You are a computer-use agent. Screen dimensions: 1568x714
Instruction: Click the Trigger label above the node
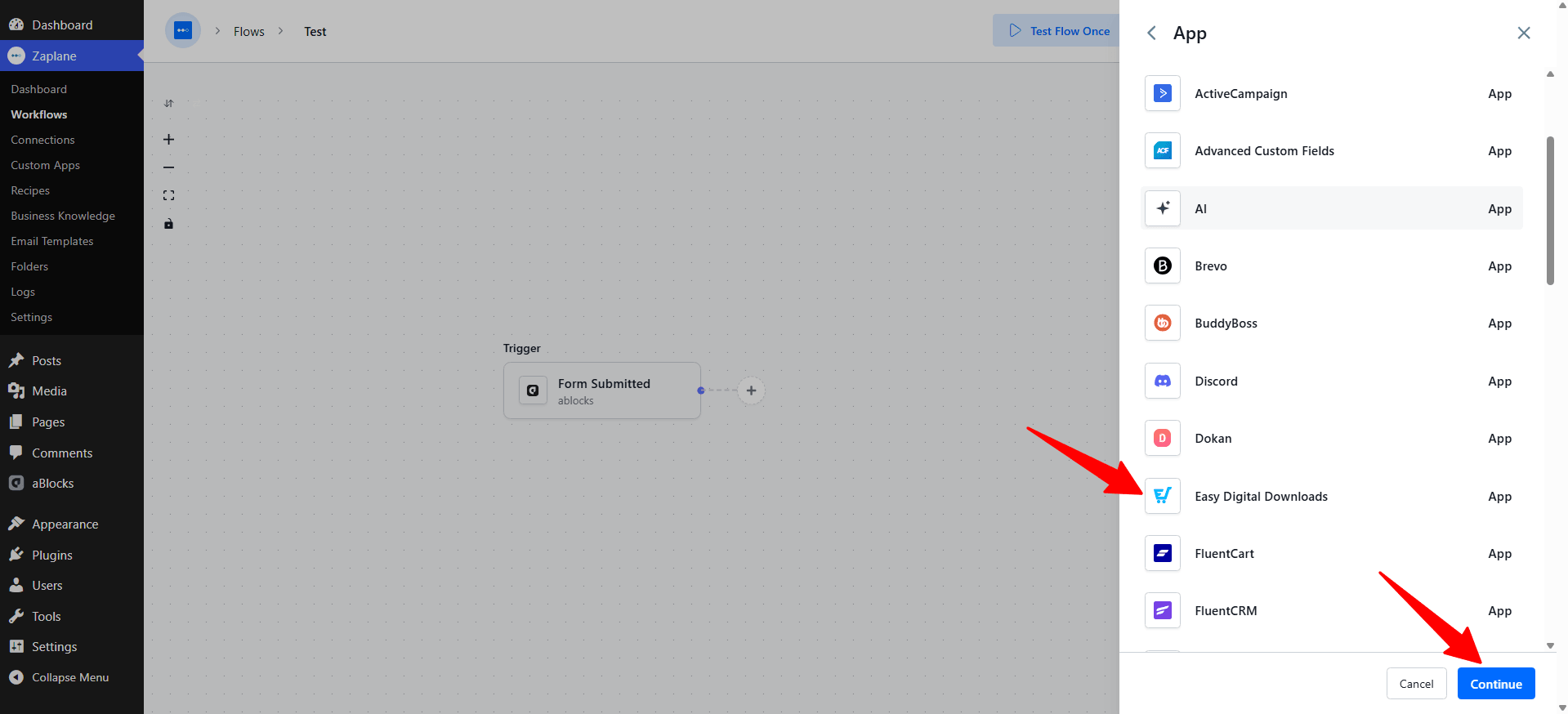click(x=522, y=348)
